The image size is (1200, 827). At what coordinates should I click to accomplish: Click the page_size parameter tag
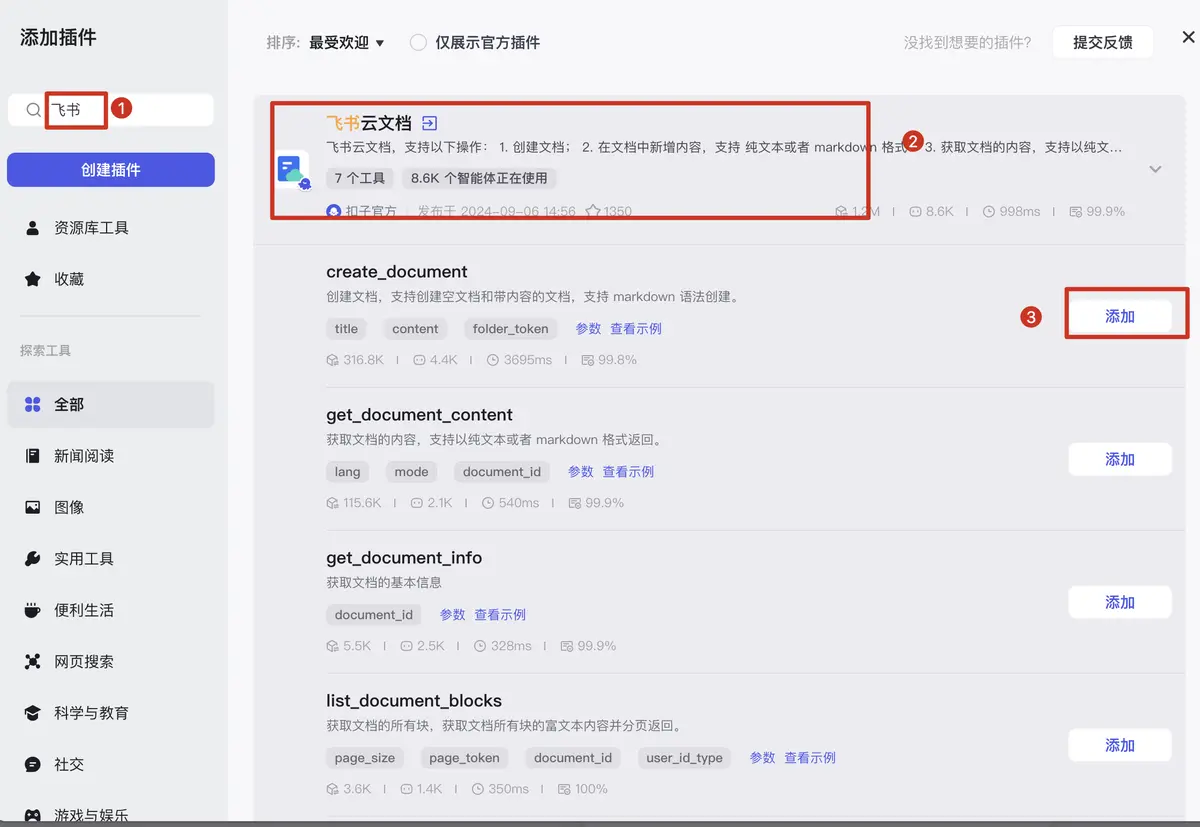tap(364, 757)
